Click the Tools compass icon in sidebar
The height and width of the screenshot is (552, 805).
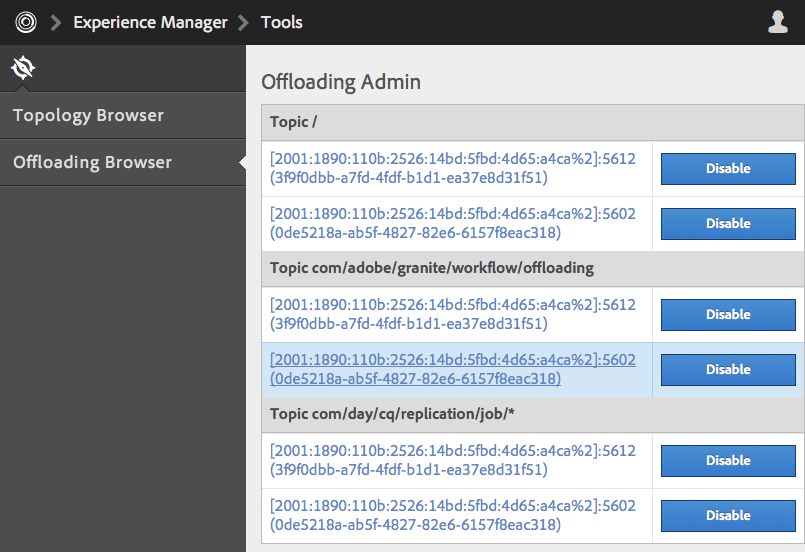(23, 68)
